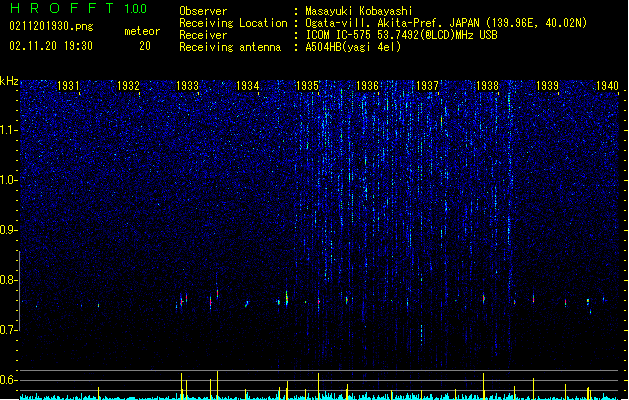Click the 0.8 frequency axis label
This screenshot has height=400, width=629.
[x=9, y=280]
